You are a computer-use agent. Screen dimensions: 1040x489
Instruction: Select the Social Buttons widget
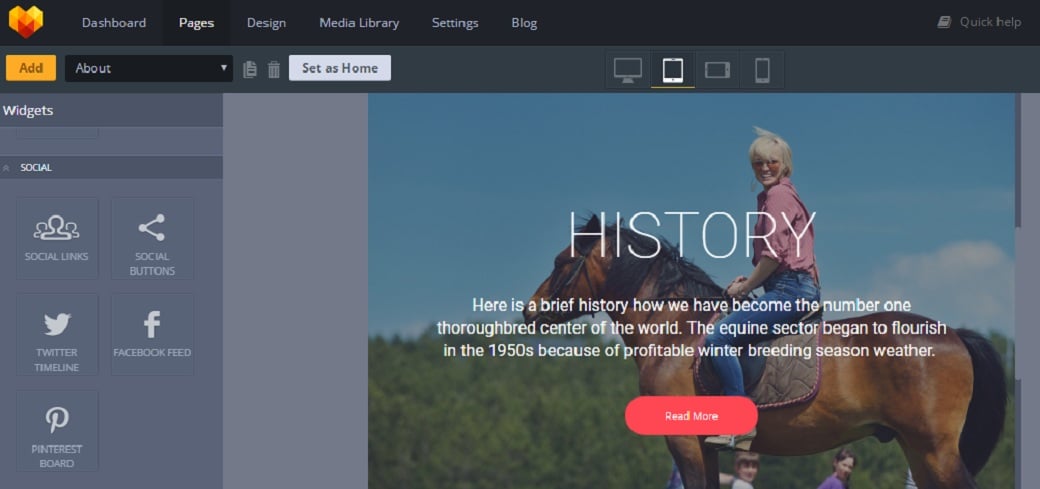click(x=152, y=238)
